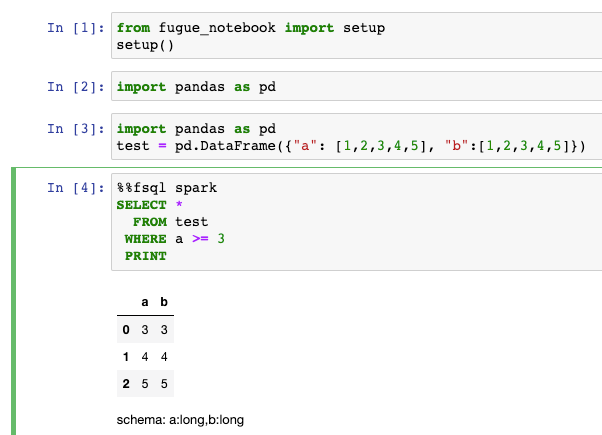Click 'pd.DataFrame' text in cell 3
602x435 pixels.
pyautogui.click(x=225, y=146)
